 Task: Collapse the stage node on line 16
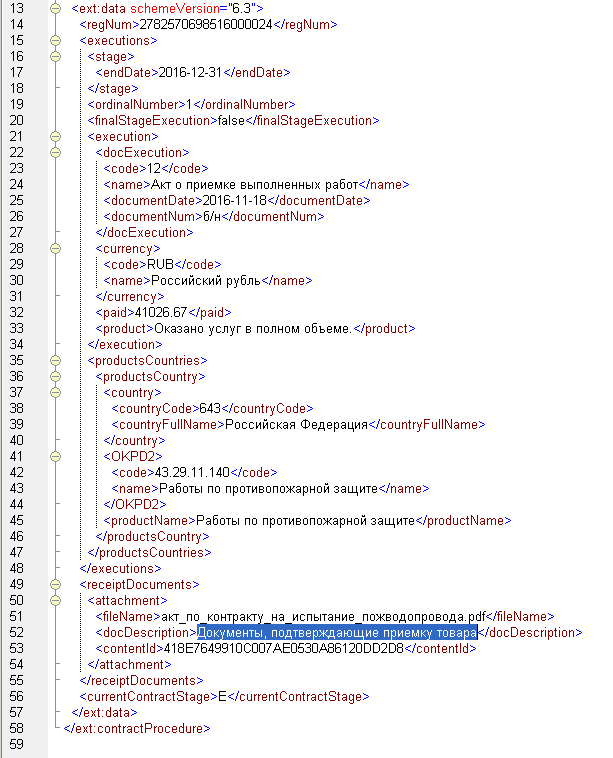pyautogui.click(x=56, y=56)
